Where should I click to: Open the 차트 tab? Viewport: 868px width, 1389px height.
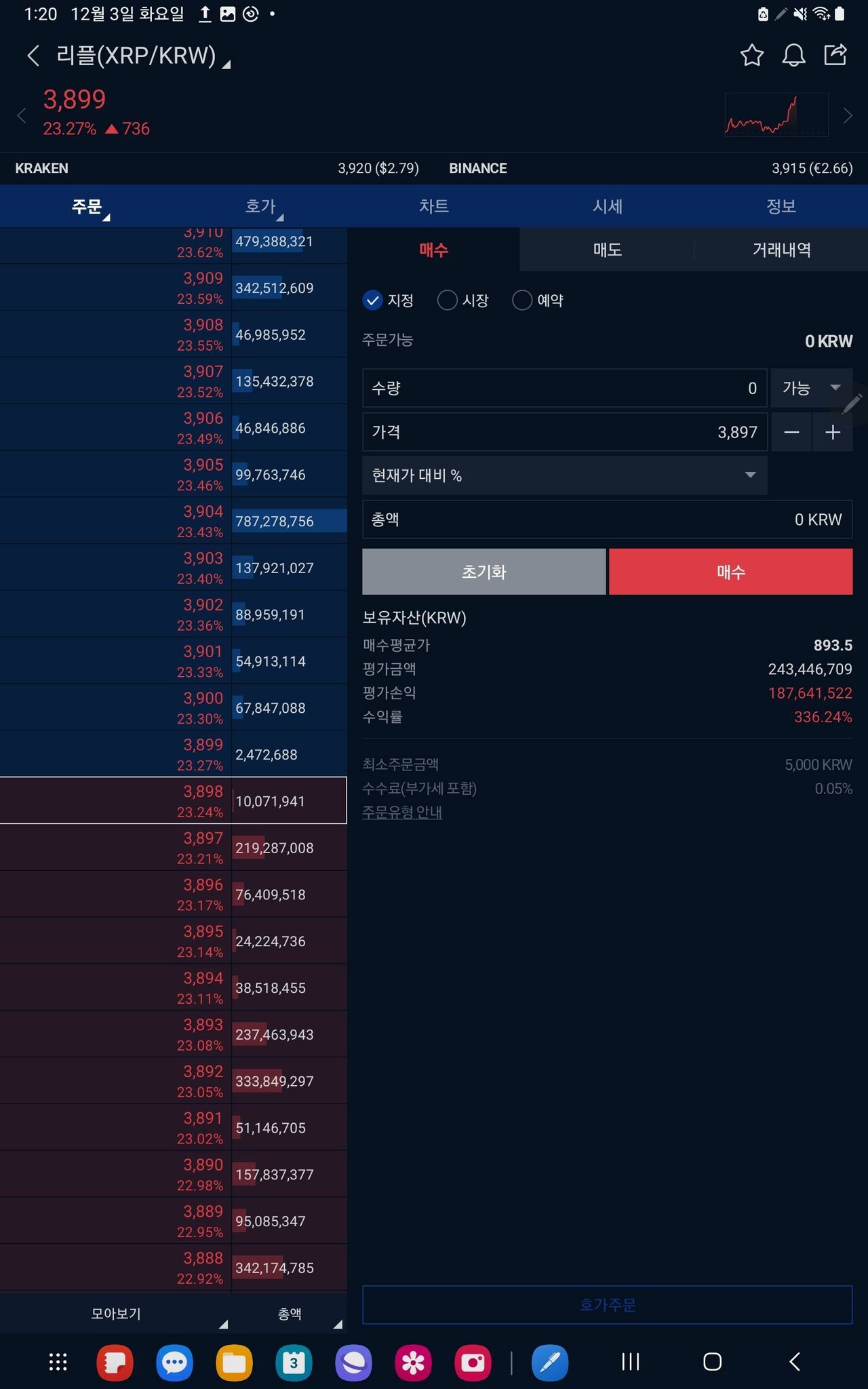click(x=434, y=206)
